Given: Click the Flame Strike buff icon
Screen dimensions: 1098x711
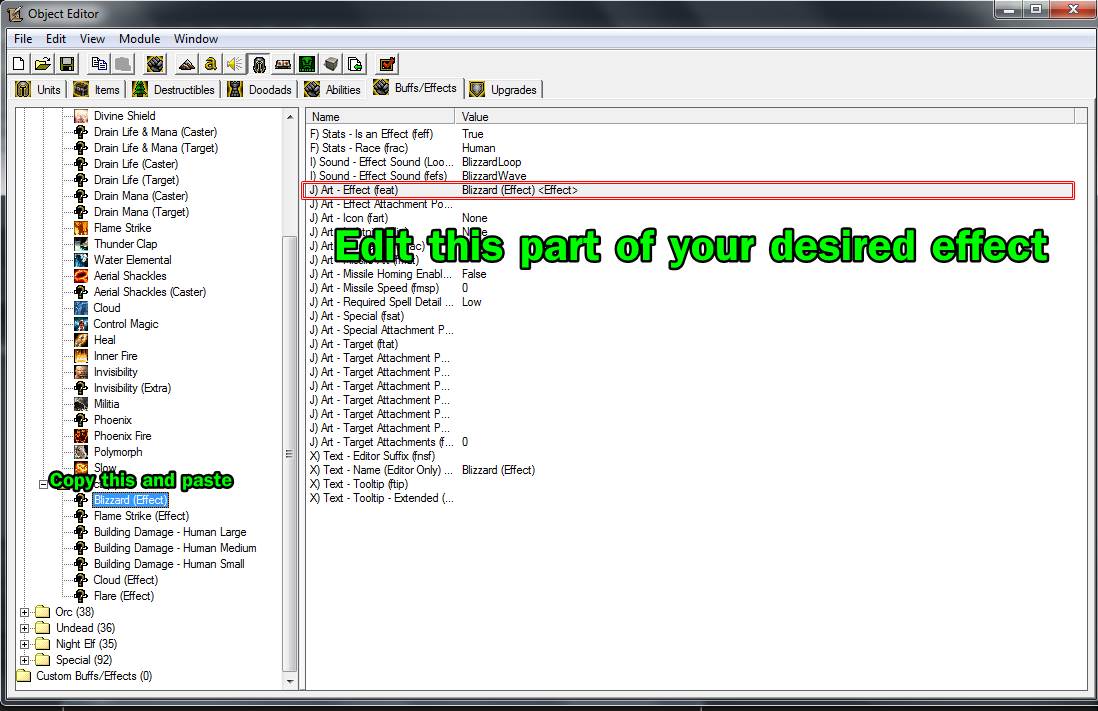Looking at the screenshot, I should pos(81,228).
